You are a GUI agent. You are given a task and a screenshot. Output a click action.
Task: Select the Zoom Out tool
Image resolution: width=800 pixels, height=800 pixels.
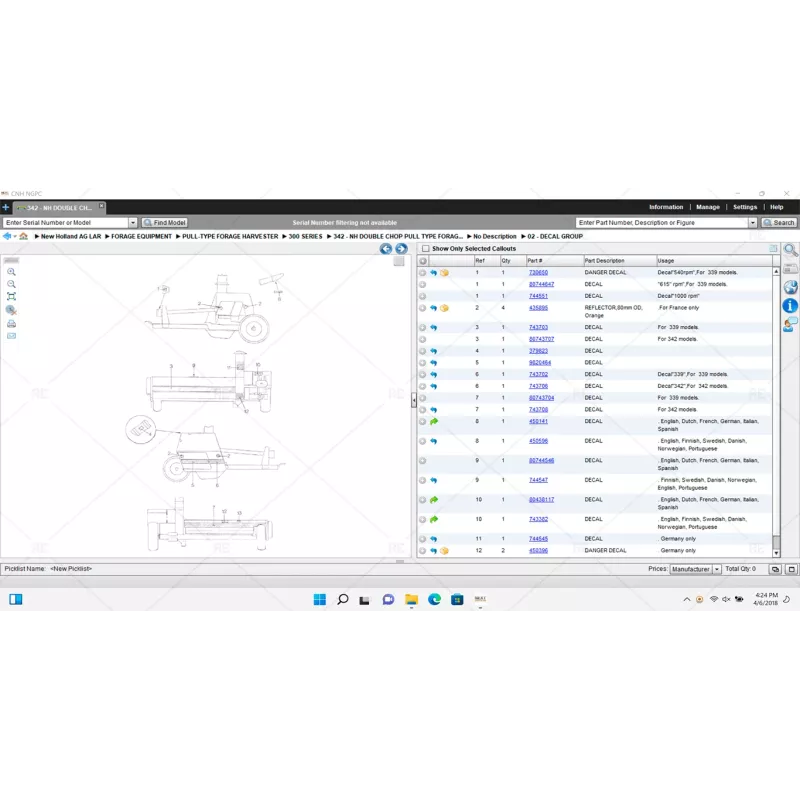[x=12, y=283]
